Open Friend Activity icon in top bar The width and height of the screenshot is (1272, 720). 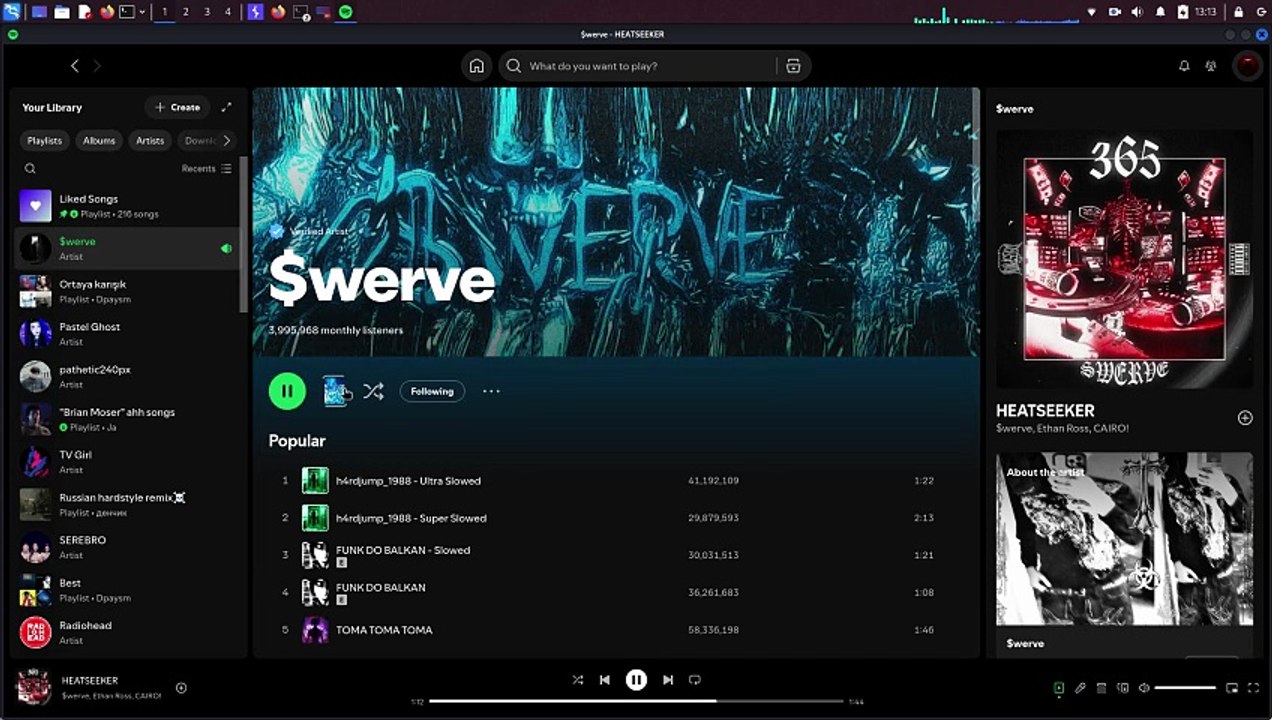tap(1211, 66)
